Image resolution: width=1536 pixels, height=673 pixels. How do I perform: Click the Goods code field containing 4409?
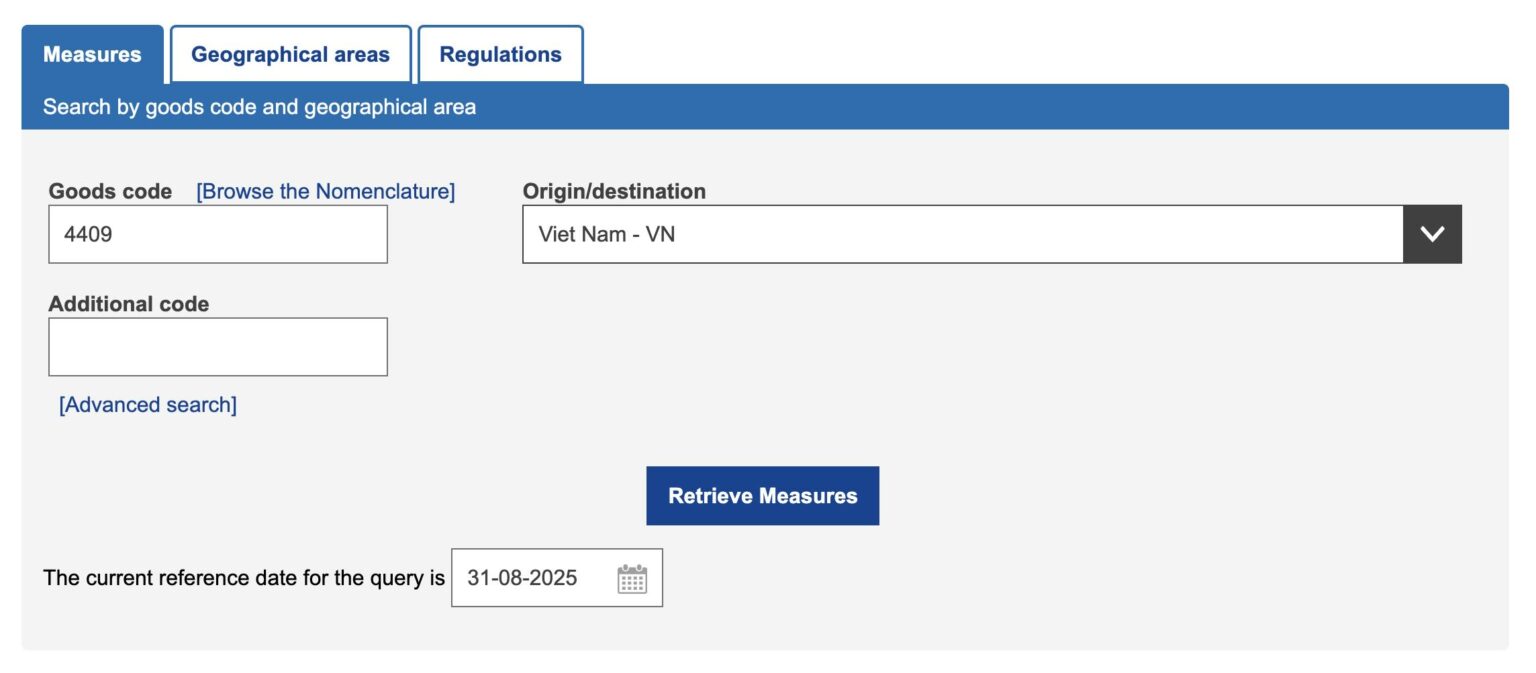(218, 234)
